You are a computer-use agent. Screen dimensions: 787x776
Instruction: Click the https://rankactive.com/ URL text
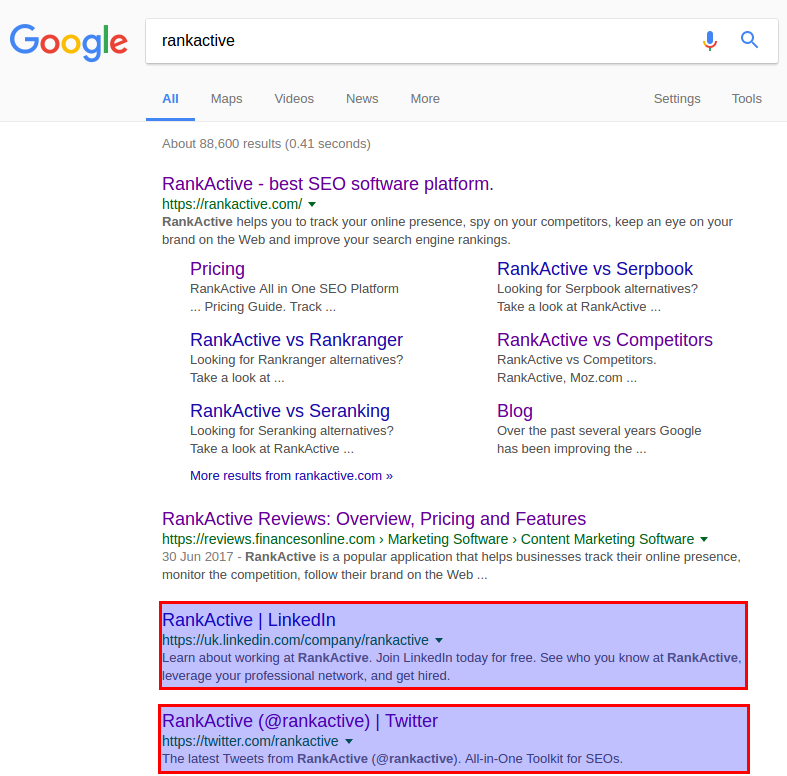(232, 204)
